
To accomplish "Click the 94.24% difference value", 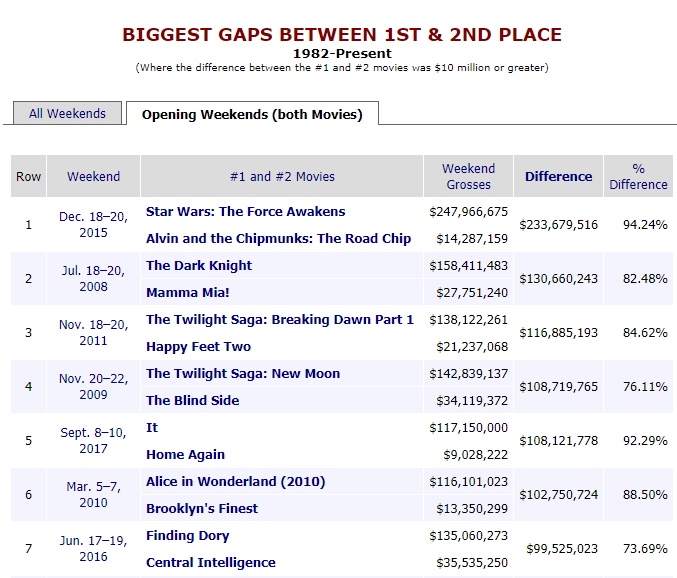I will [x=645, y=224].
